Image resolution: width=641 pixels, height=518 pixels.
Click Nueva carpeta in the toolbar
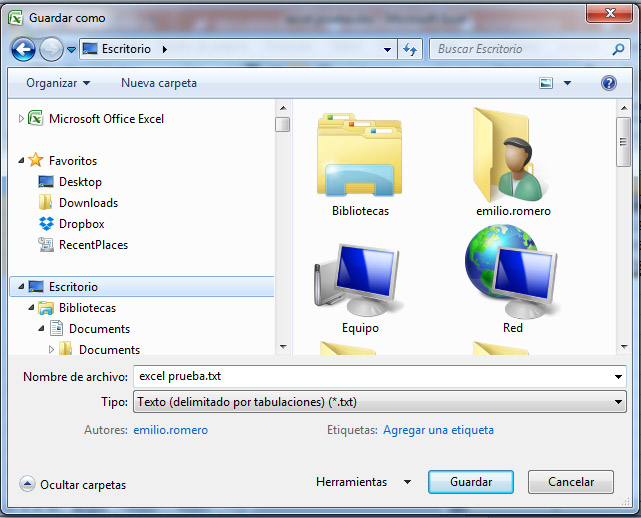coord(159,83)
